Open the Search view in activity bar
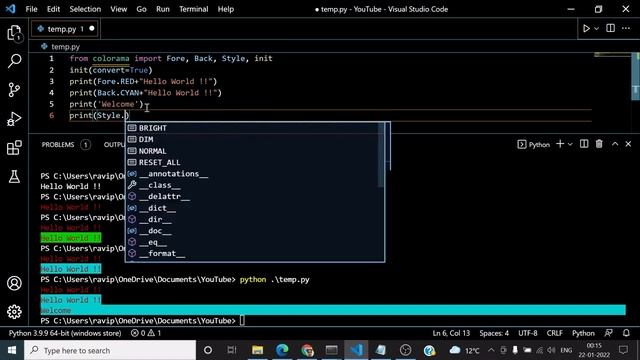The width and height of the screenshot is (640, 360). click(x=14, y=61)
